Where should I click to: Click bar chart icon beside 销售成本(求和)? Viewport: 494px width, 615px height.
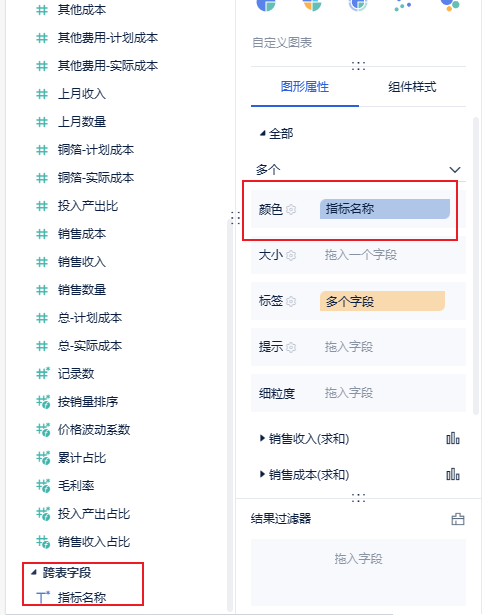(453, 475)
